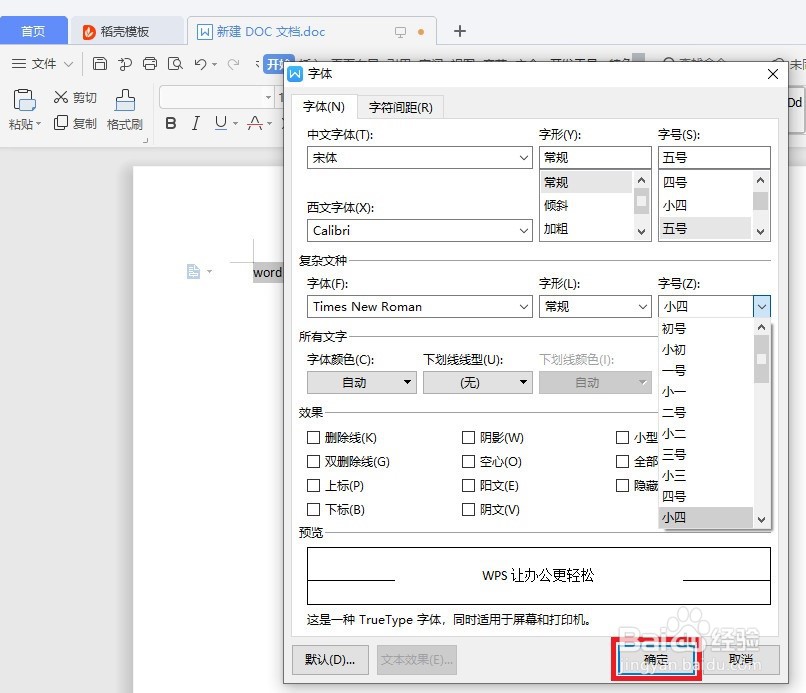This screenshot has height=693, width=806.
Task: Open the 文件 menu
Action: tap(43, 62)
